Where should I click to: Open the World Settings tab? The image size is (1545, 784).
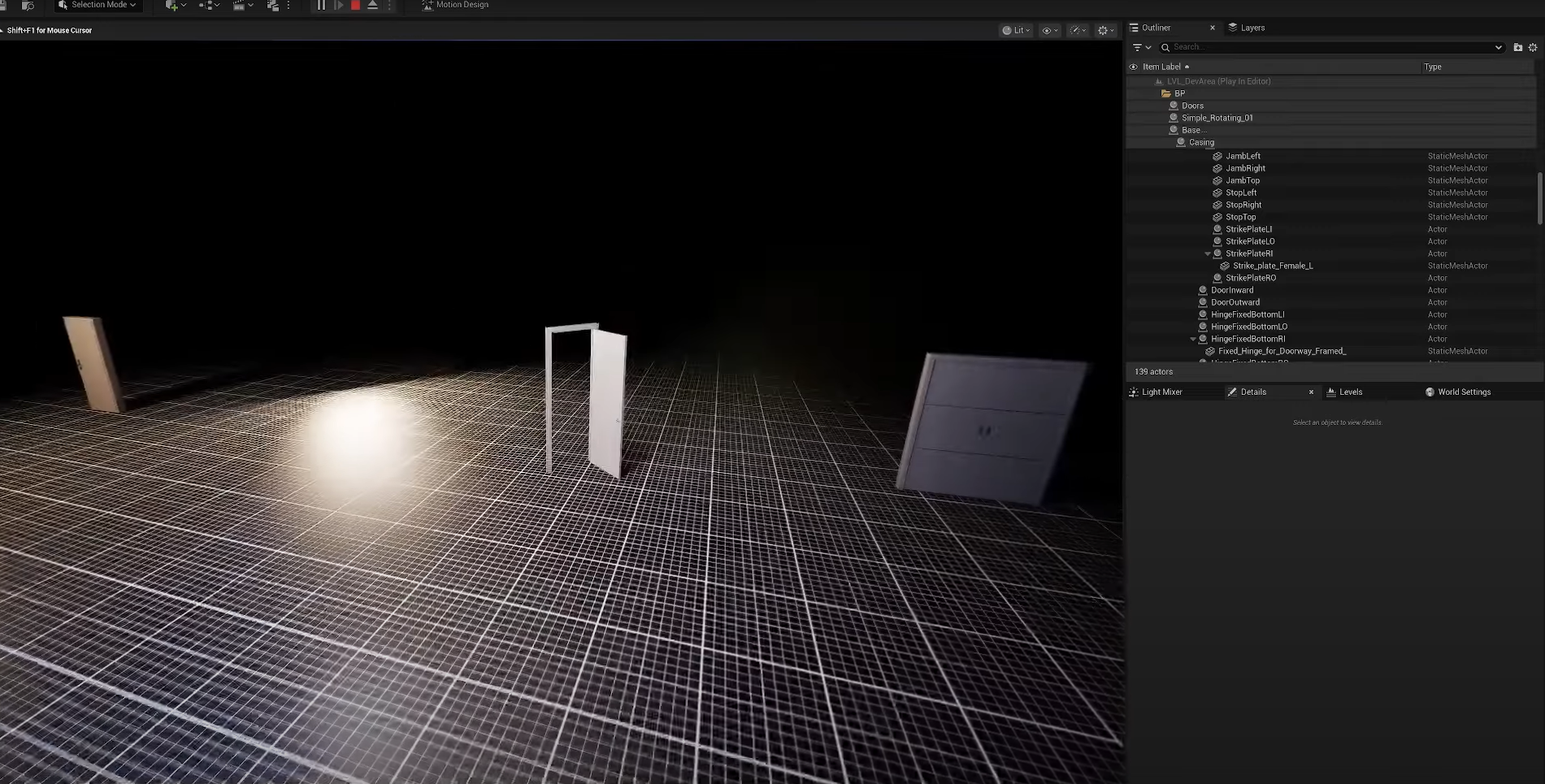[1464, 392]
